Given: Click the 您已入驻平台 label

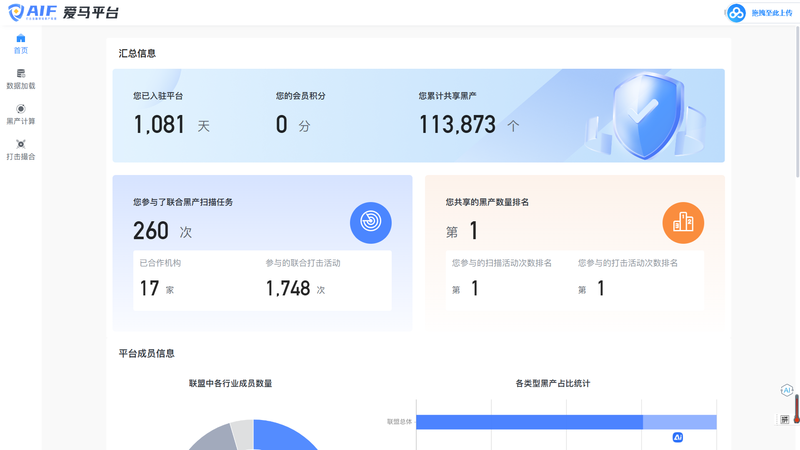Looking at the screenshot, I should pyautogui.click(x=158, y=95).
